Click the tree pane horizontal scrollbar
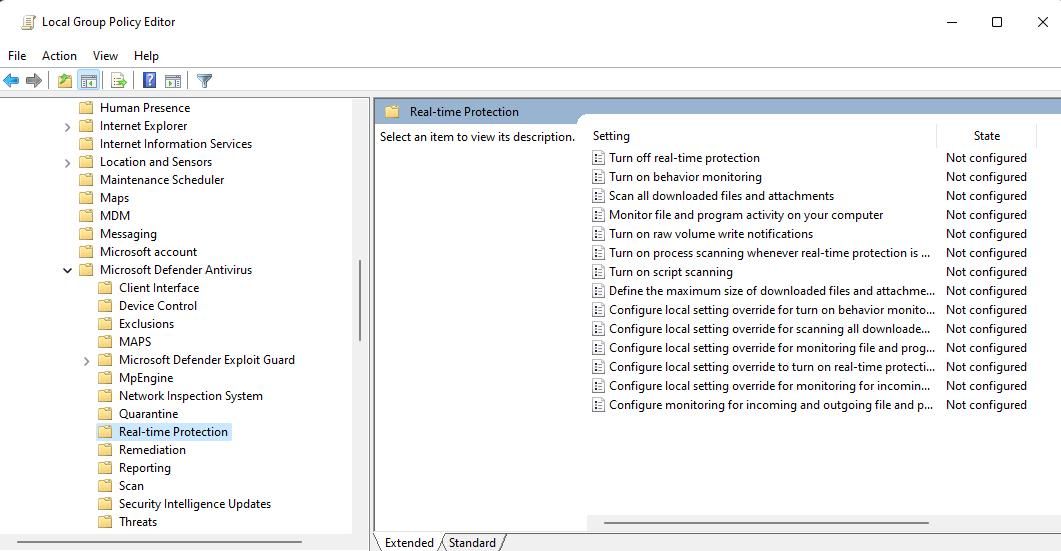The width and height of the screenshot is (1061, 551). click(x=159, y=542)
